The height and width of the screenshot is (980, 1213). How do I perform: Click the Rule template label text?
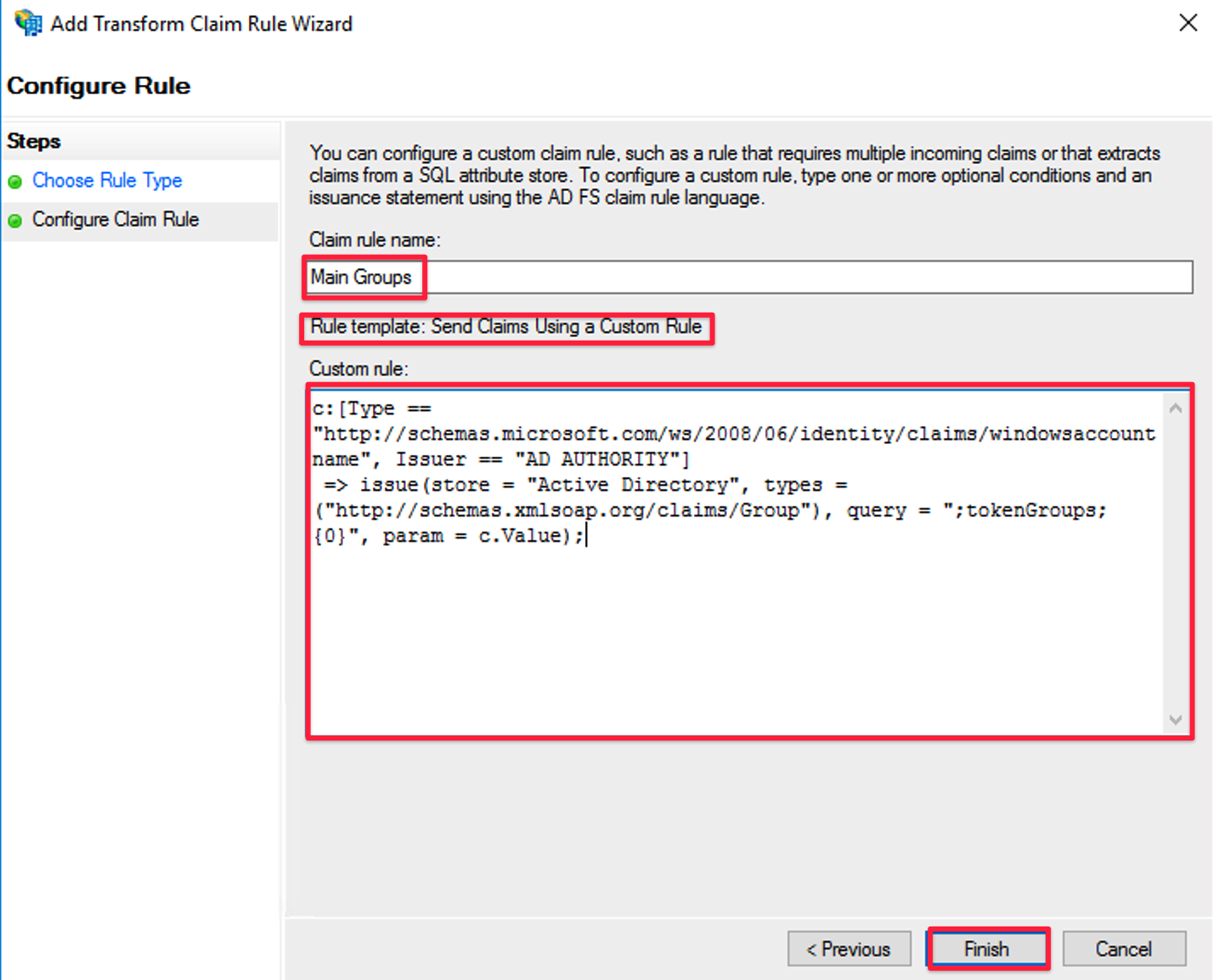[506, 327]
